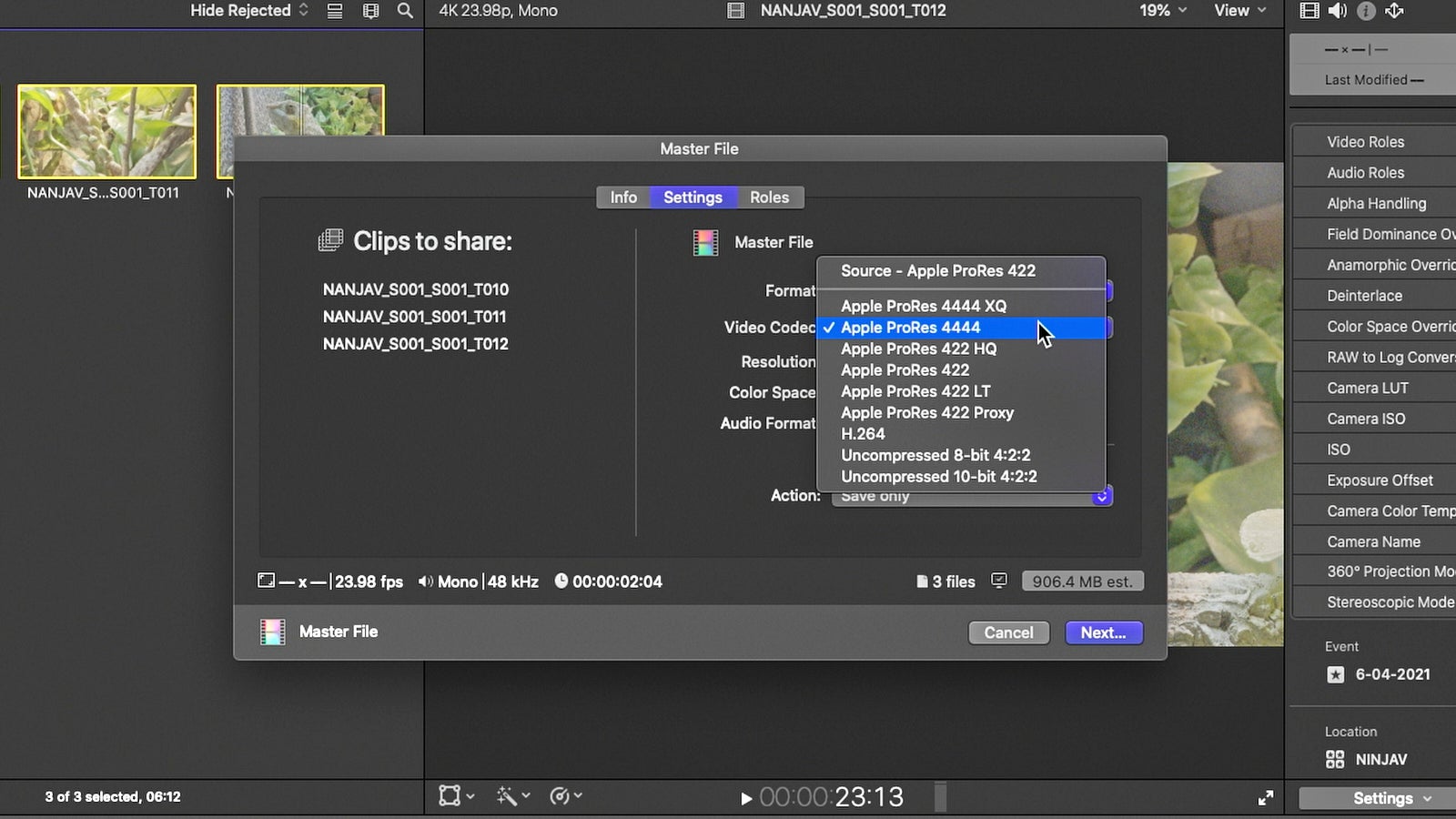Screen dimensions: 1456x819
Task: Play the viewer clip
Action: (x=746, y=799)
